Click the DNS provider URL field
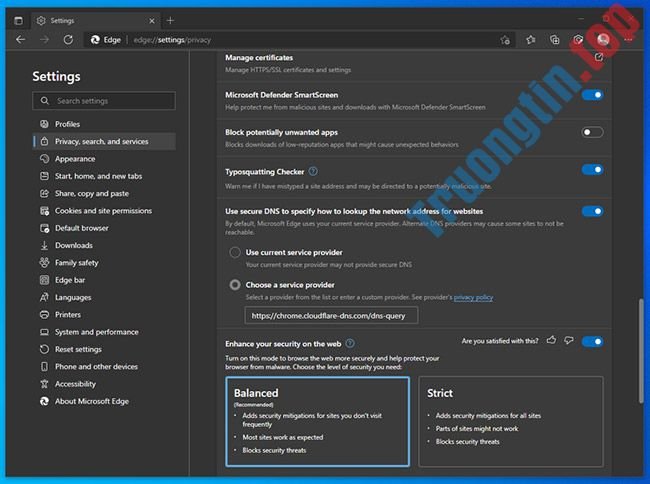The height and width of the screenshot is (484, 650). (x=331, y=315)
